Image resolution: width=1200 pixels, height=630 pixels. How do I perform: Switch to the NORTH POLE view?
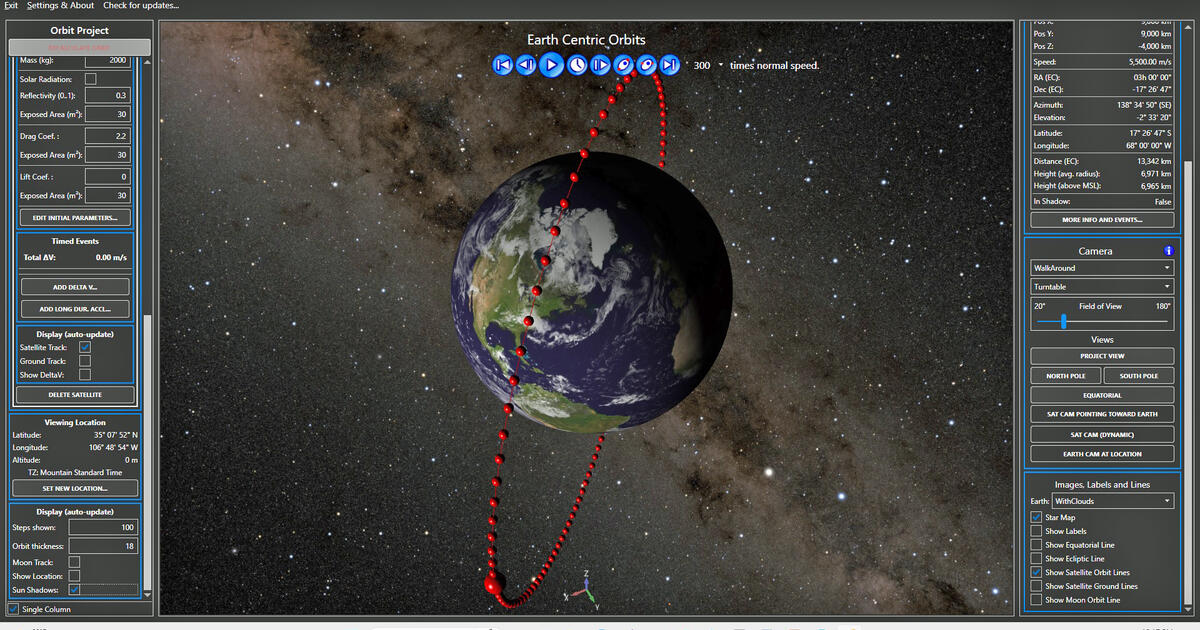click(1065, 375)
